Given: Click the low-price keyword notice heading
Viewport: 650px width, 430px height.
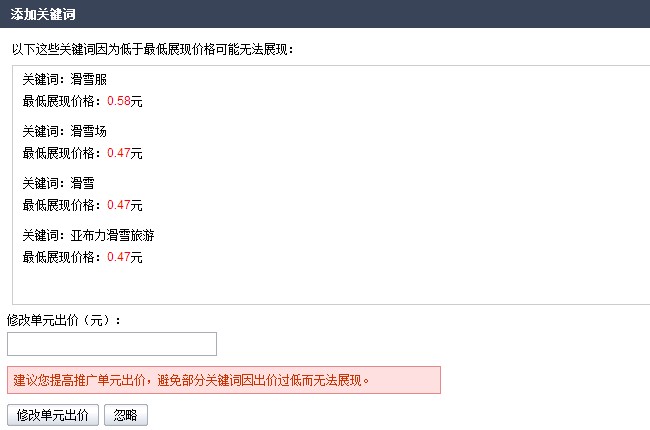Looking at the screenshot, I should tap(153, 50).
